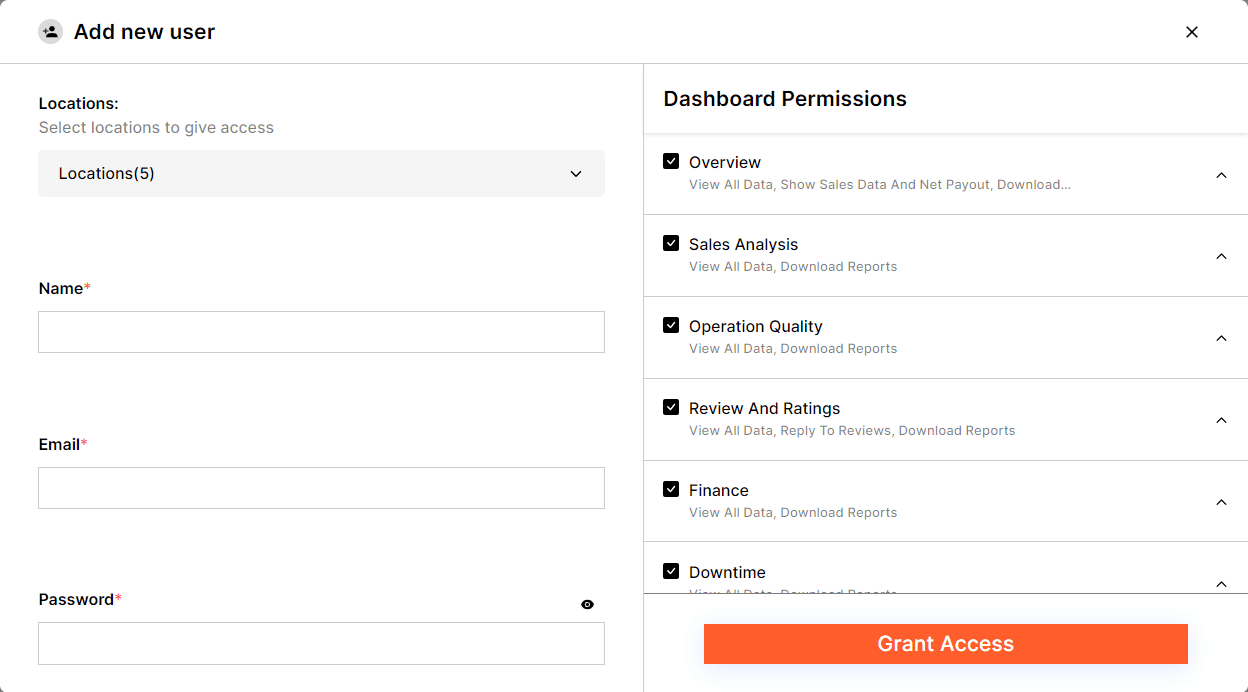Uncheck the Overview permission checkbox
This screenshot has height=692, width=1248.
click(671, 161)
